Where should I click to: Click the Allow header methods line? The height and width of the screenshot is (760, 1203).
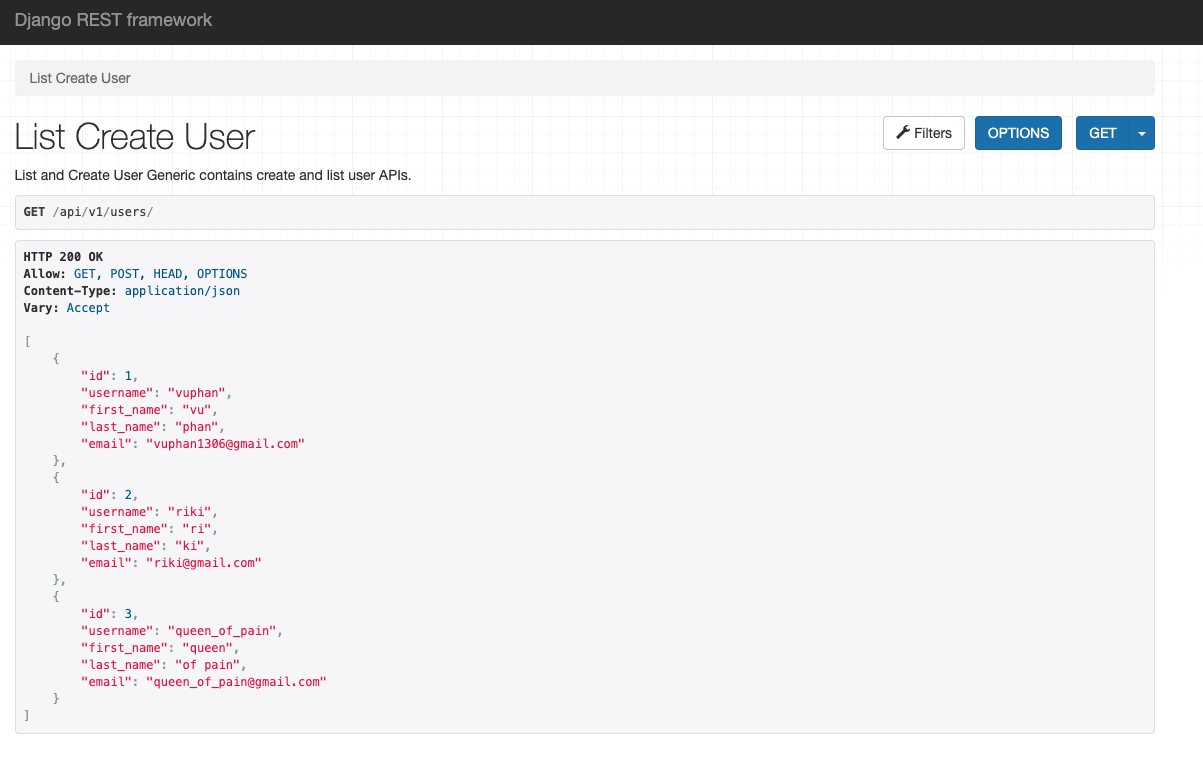(135, 274)
